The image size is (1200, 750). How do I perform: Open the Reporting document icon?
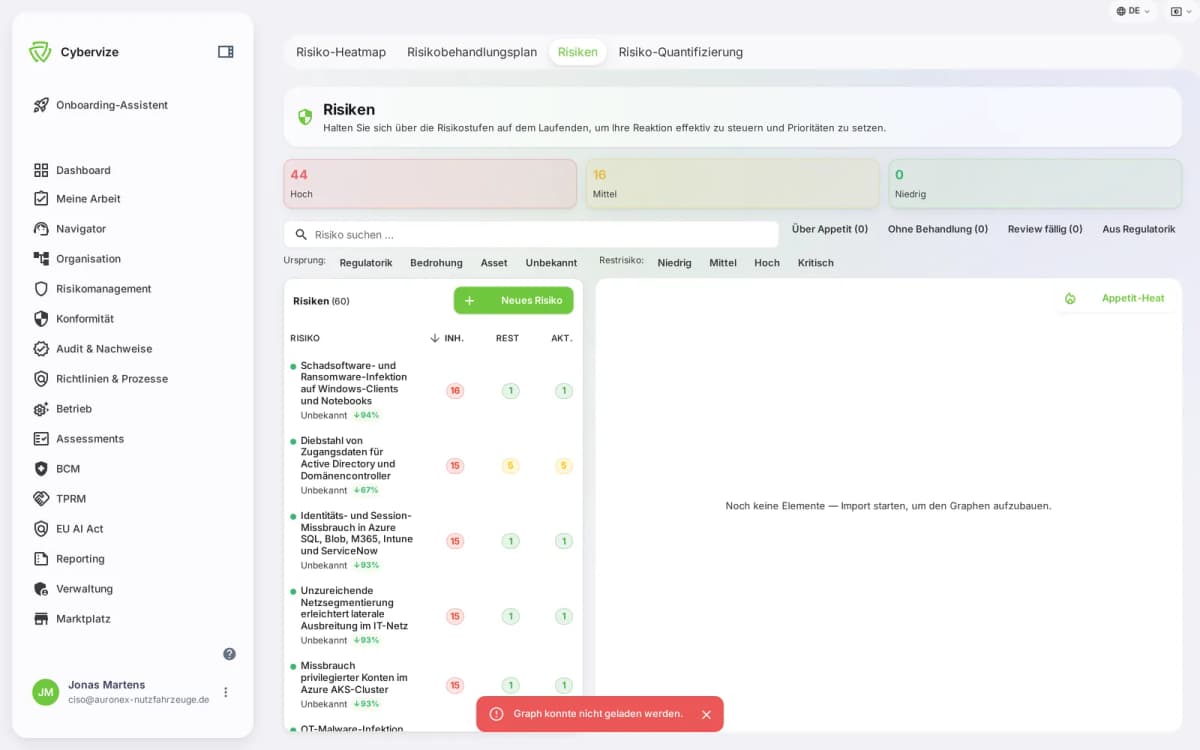click(x=41, y=559)
